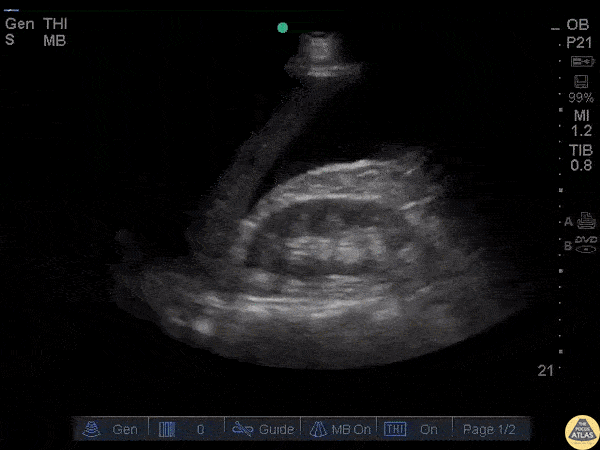This screenshot has height=450, width=600.
Task: Click the Gen label at top left
Action: click(x=20, y=24)
